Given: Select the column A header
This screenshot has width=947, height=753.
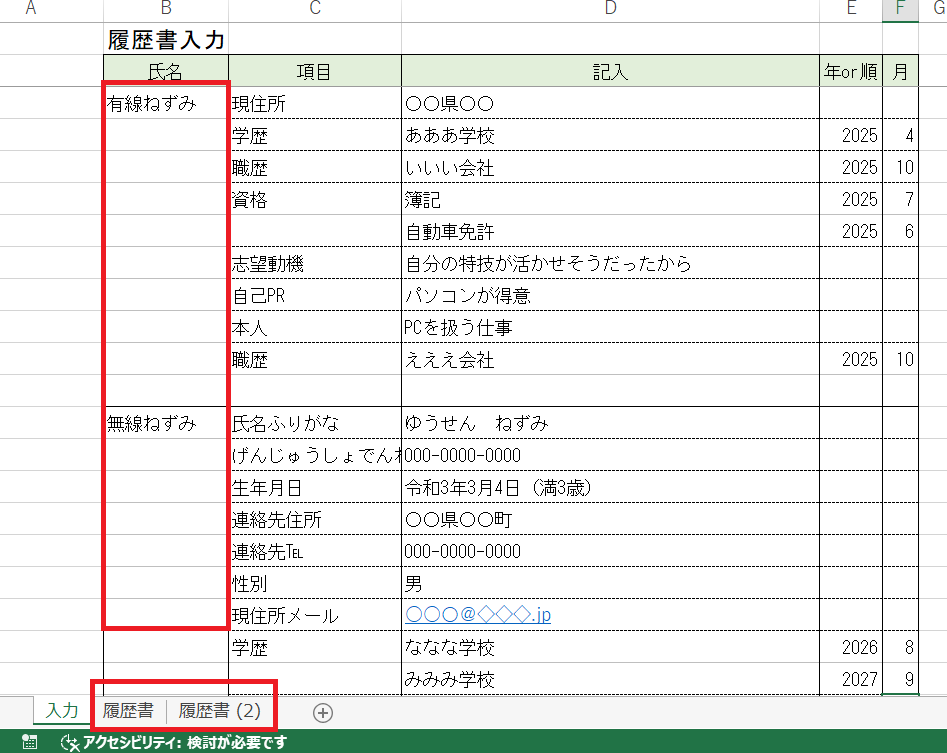Looking at the screenshot, I should pos(29,10).
